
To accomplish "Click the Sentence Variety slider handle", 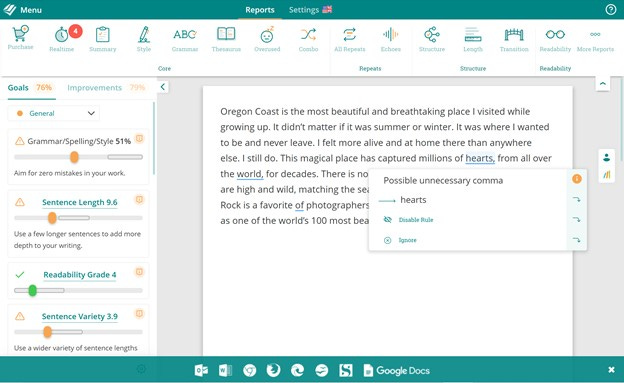I will (47, 332).
